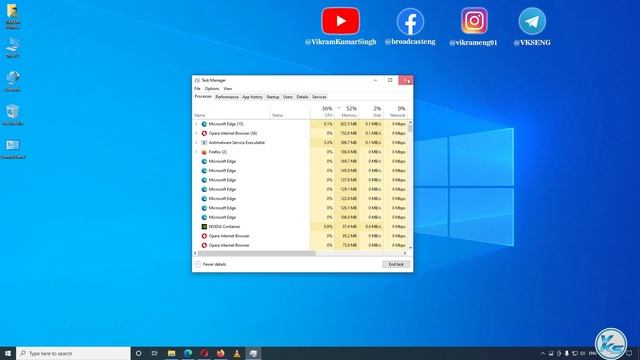640x360 pixels.
Task: Open the Options menu in Task Manager
Action: click(212, 89)
